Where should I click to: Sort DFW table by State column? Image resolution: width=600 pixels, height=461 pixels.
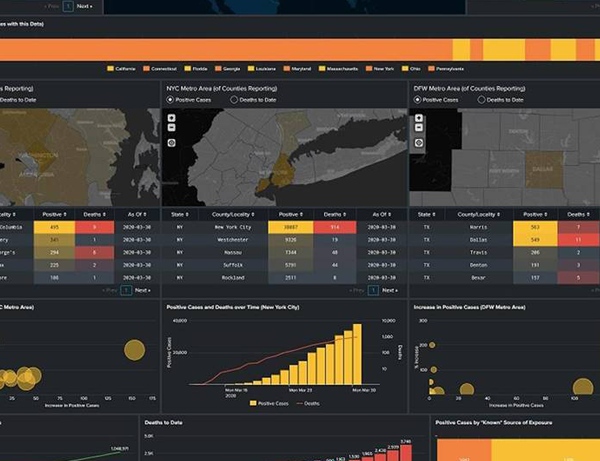(426, 214)
